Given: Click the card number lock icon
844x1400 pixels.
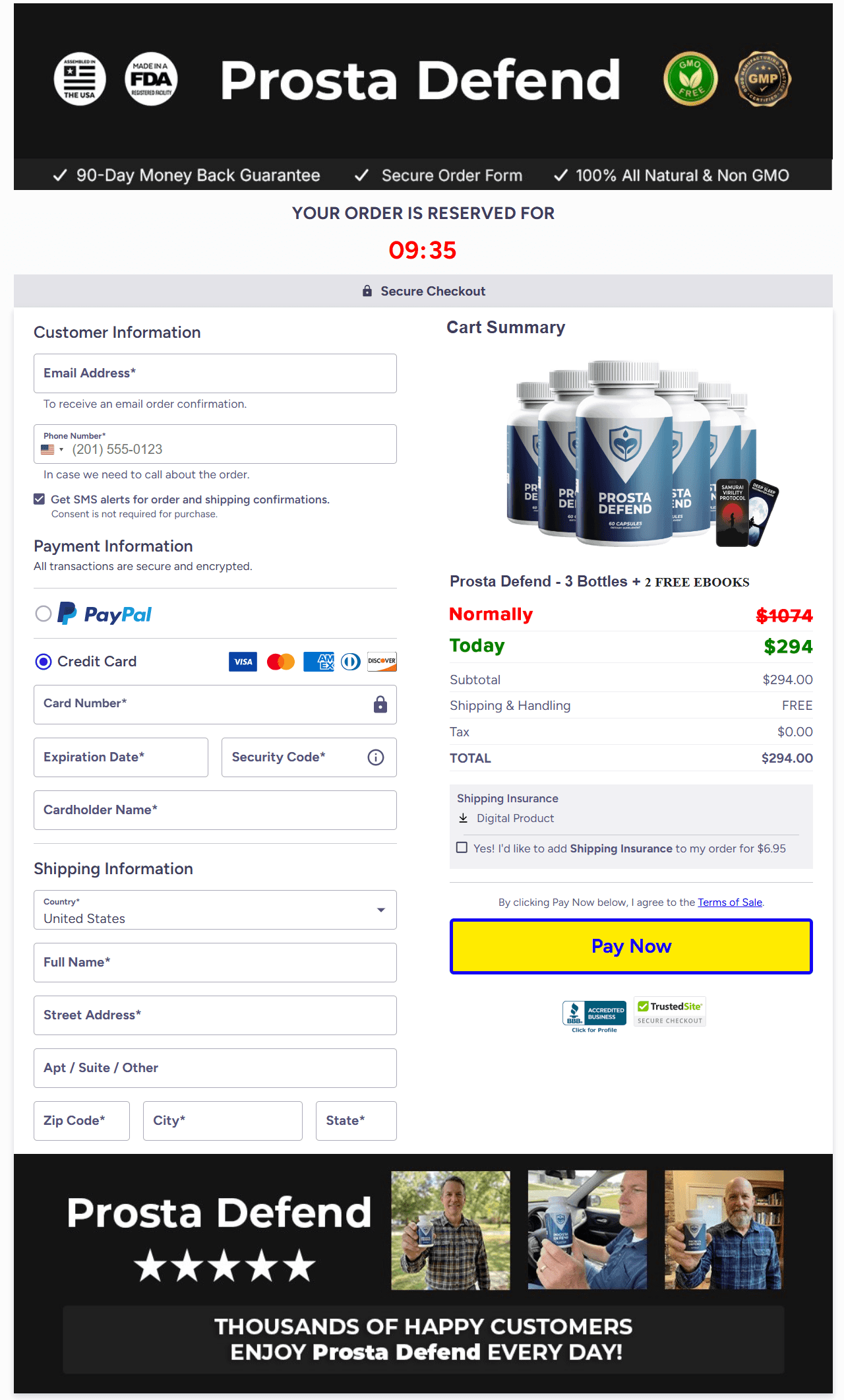Looking at the screenshot, I should (380, 705).
